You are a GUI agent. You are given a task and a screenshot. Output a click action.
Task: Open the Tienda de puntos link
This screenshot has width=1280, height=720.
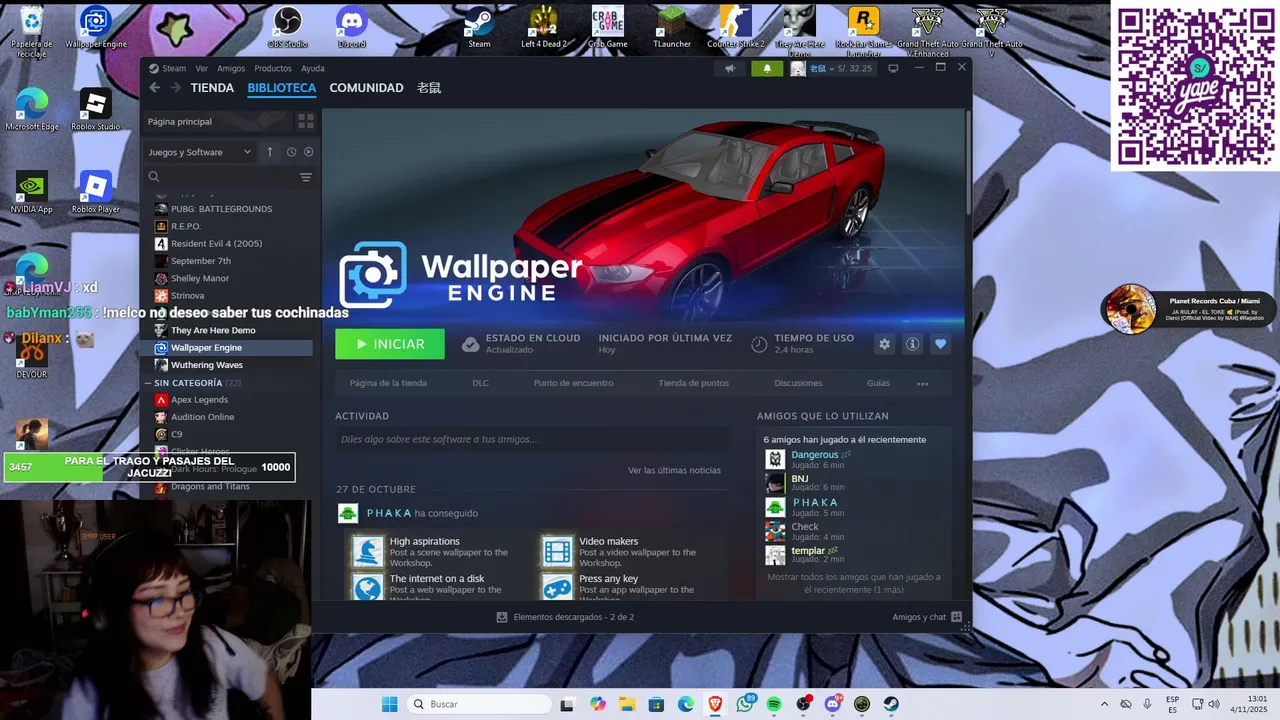point(693,383)
